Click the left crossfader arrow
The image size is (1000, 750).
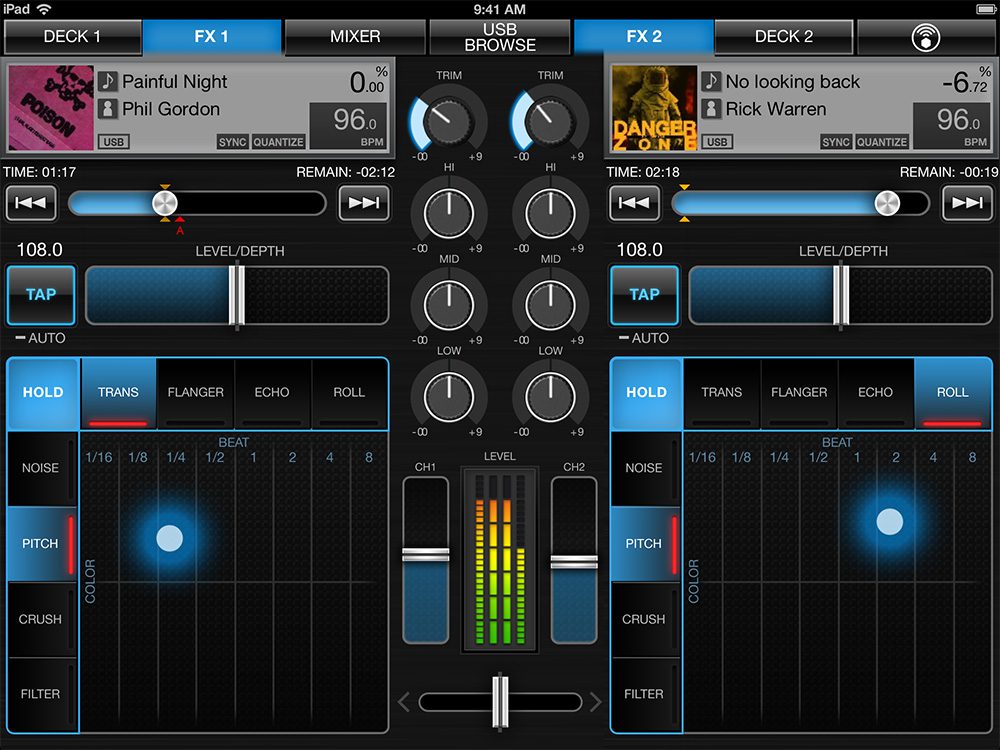coord(405,702)
